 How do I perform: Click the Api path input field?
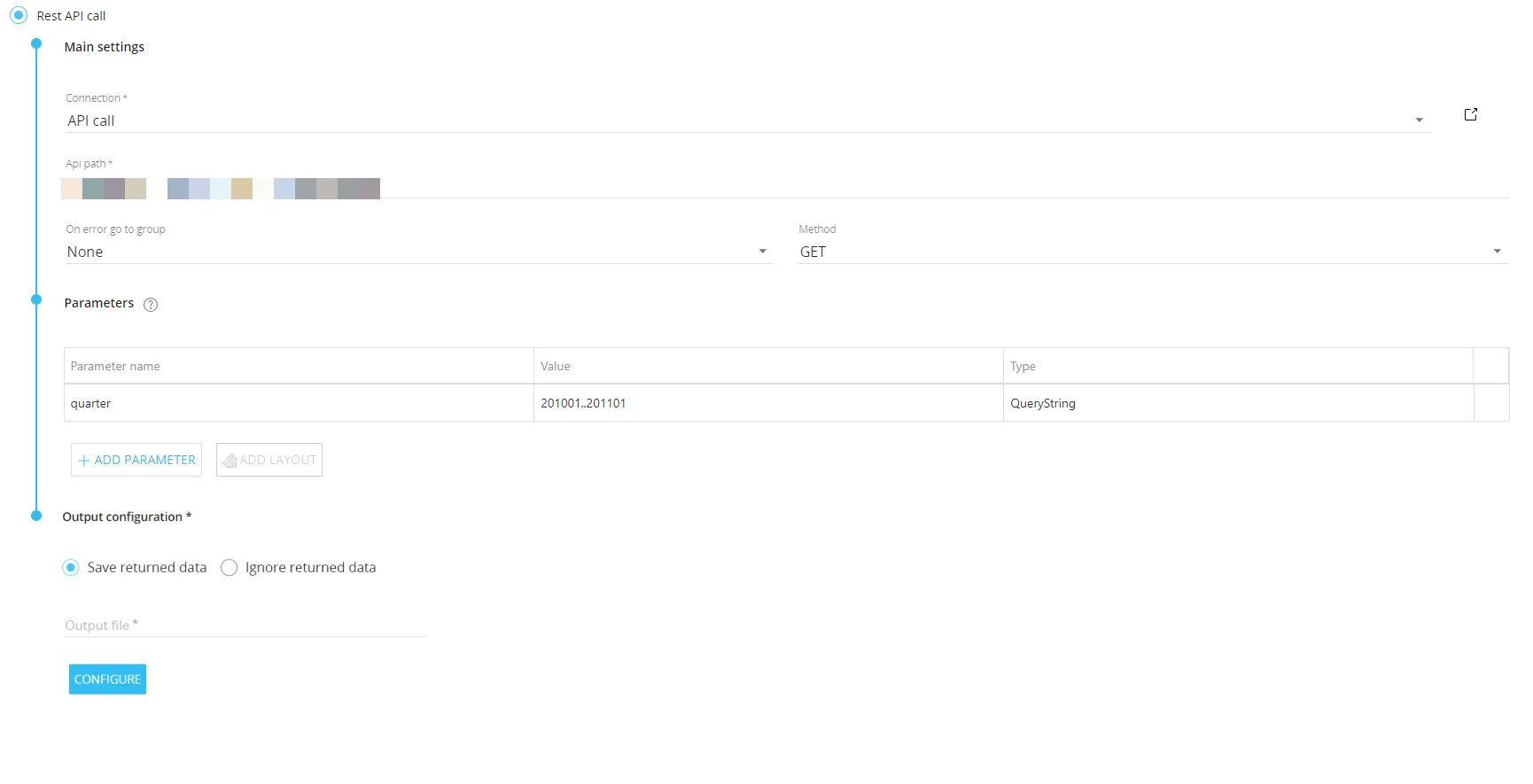(x=886, y=188)
